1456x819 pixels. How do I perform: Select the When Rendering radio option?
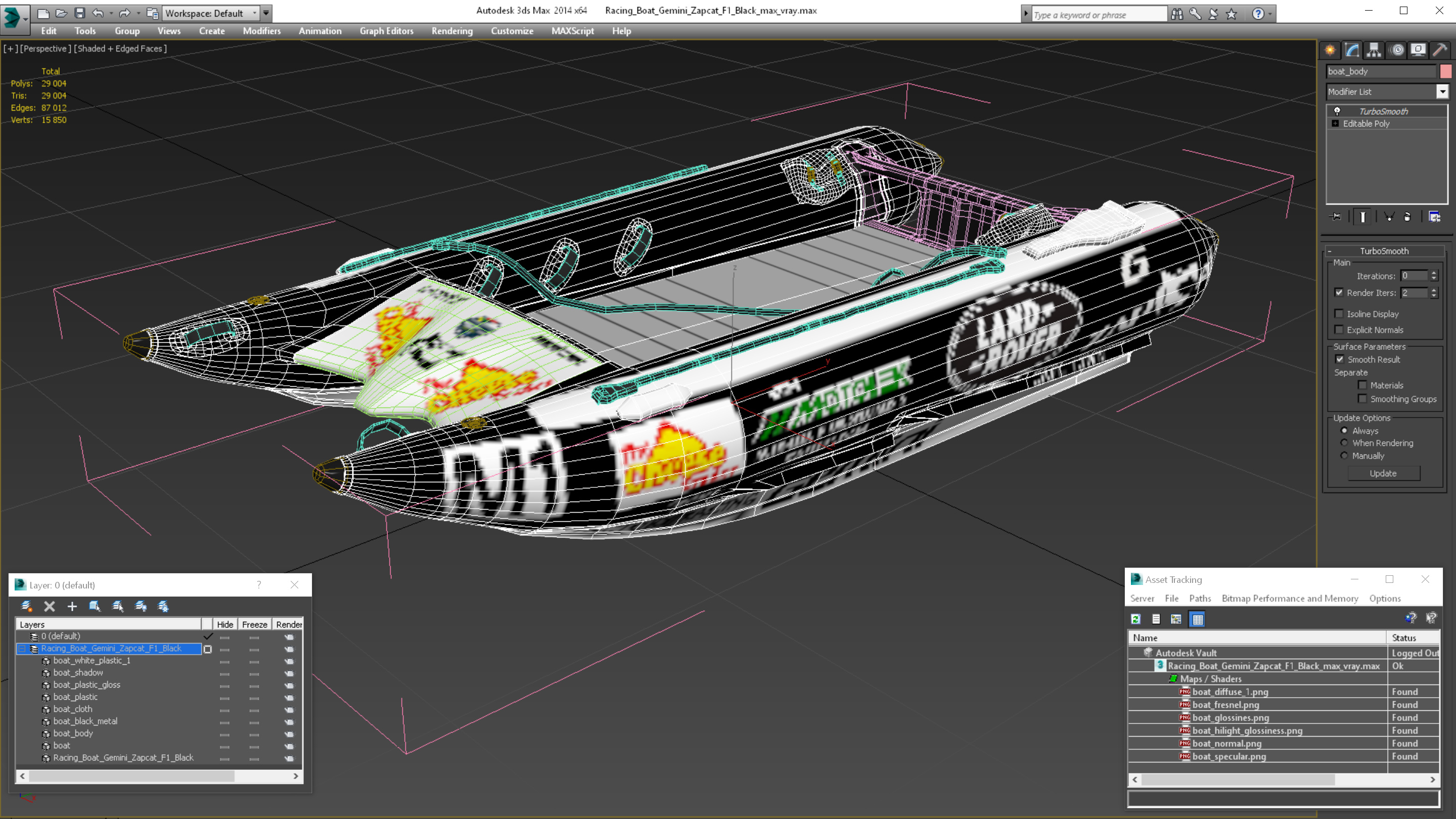[x=1345, y=443]
